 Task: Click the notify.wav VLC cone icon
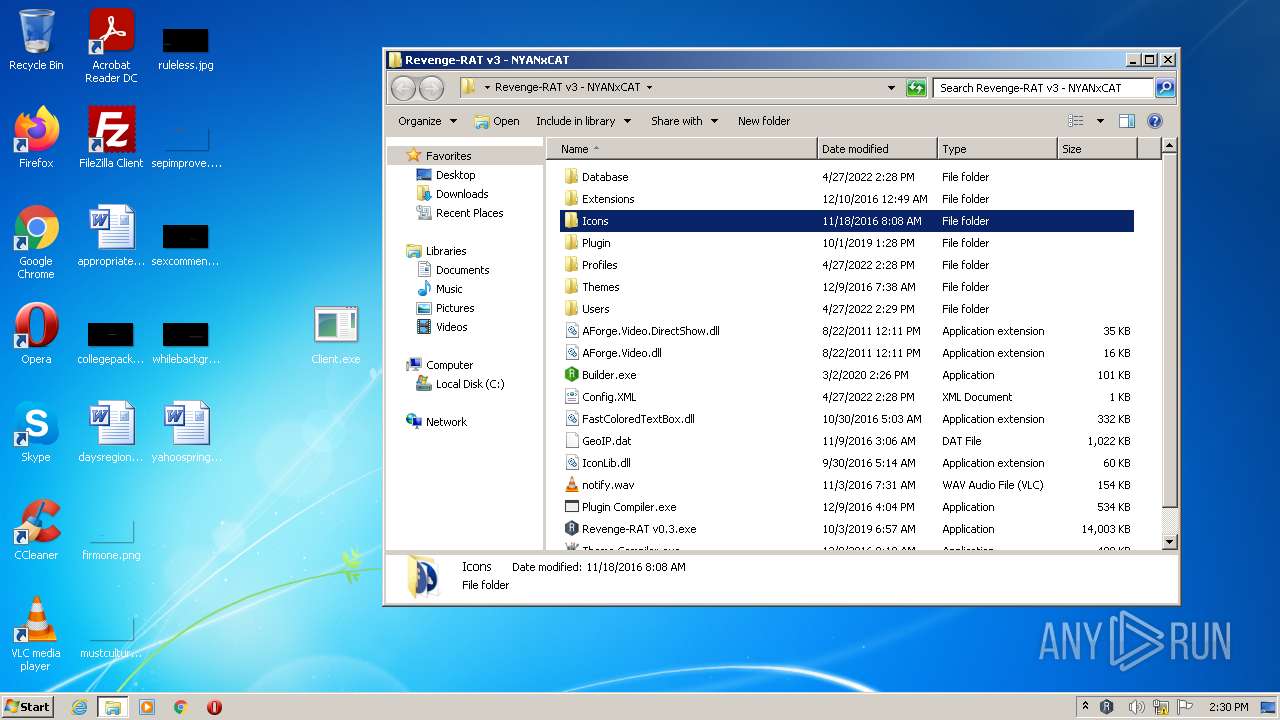[571, 485]
